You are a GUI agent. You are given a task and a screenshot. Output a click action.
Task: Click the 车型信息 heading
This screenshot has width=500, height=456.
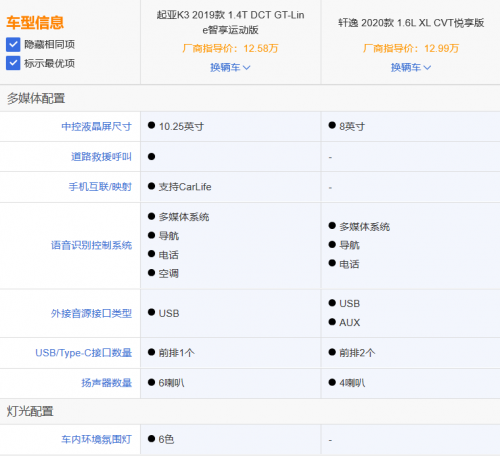pyautogui.click(x=35, y=23)
